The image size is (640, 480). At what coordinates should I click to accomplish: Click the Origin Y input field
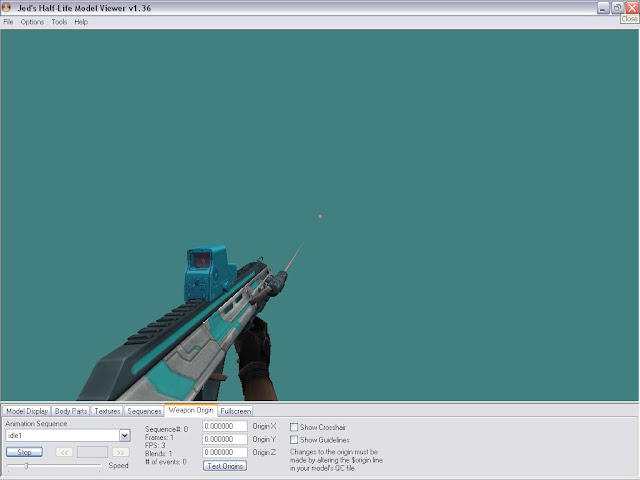pyautogui.click(x=224, y=439)
